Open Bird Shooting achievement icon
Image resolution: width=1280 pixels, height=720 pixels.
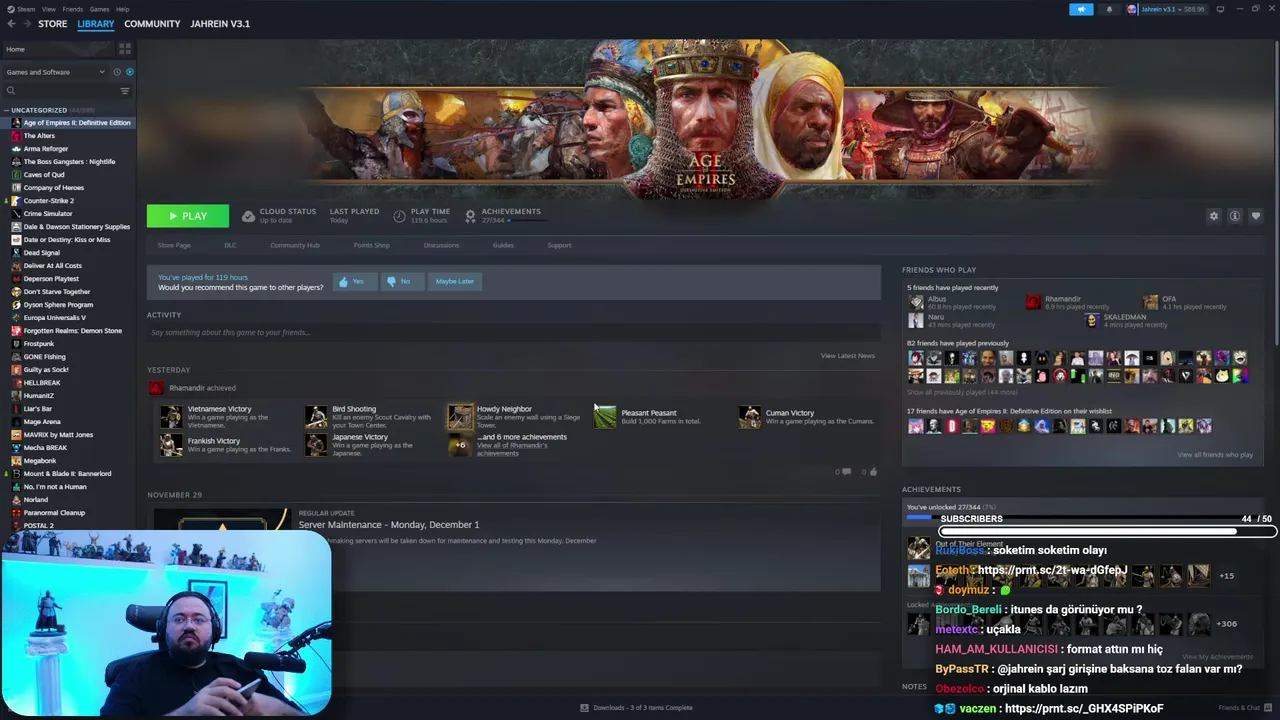(316, 417)
